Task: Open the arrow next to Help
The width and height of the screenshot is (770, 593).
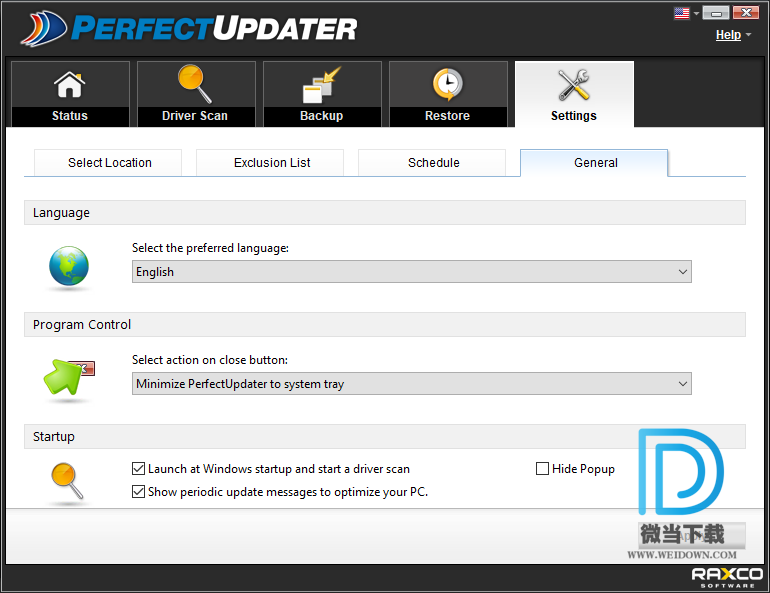Action: (748, 34)
